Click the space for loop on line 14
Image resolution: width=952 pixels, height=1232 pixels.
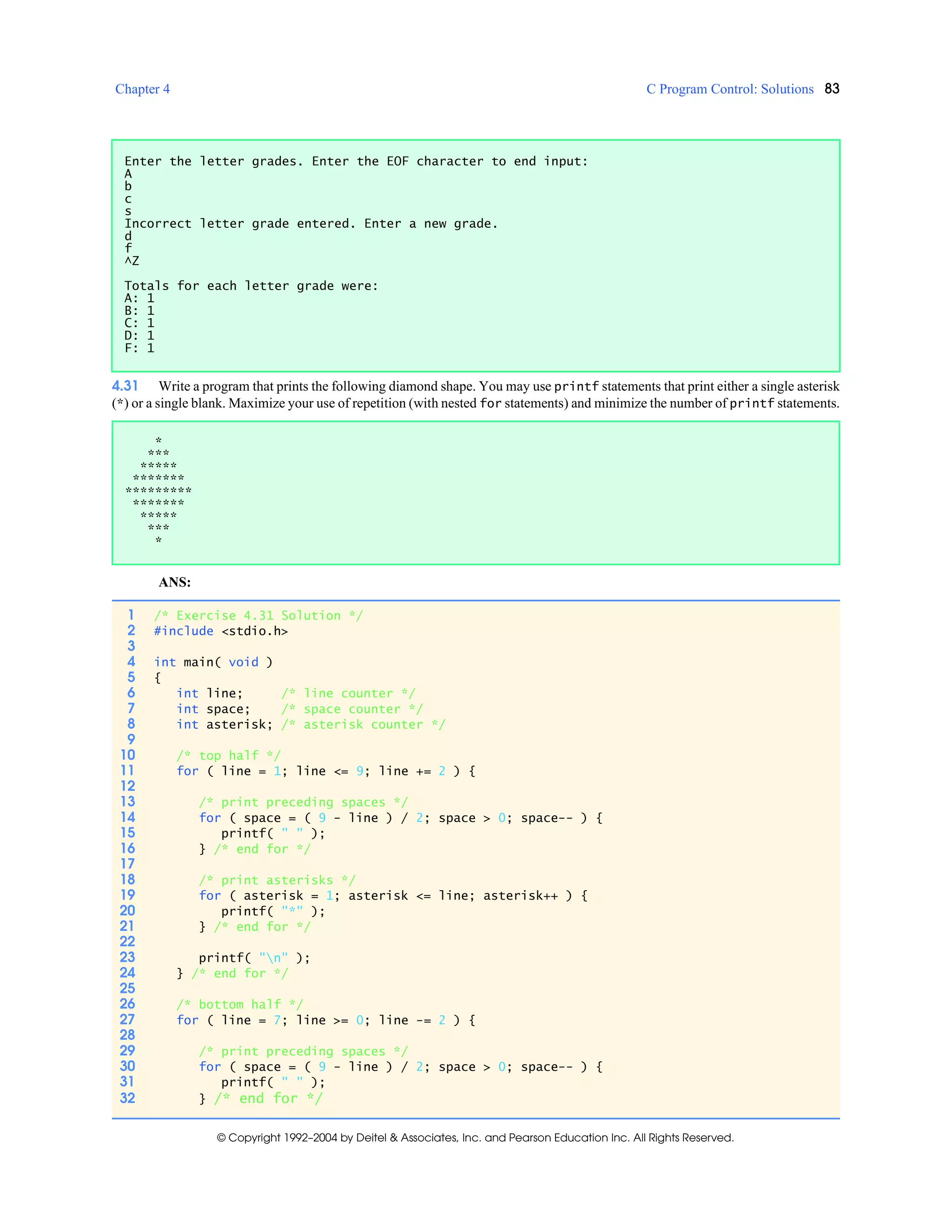click(x=401, y=817)
